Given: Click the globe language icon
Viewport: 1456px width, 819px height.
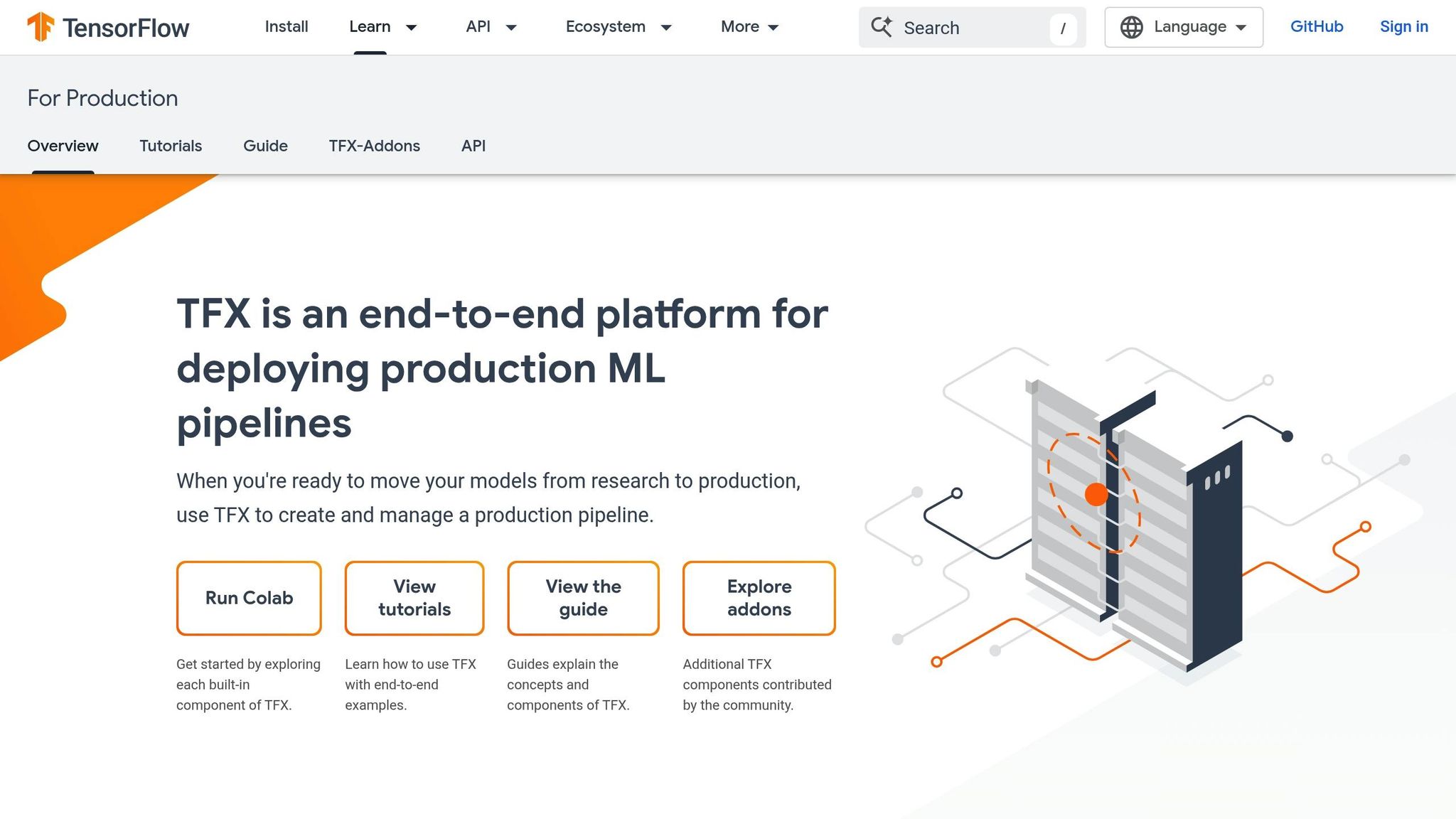Looking at the screenshot, I should (1133, 27).
